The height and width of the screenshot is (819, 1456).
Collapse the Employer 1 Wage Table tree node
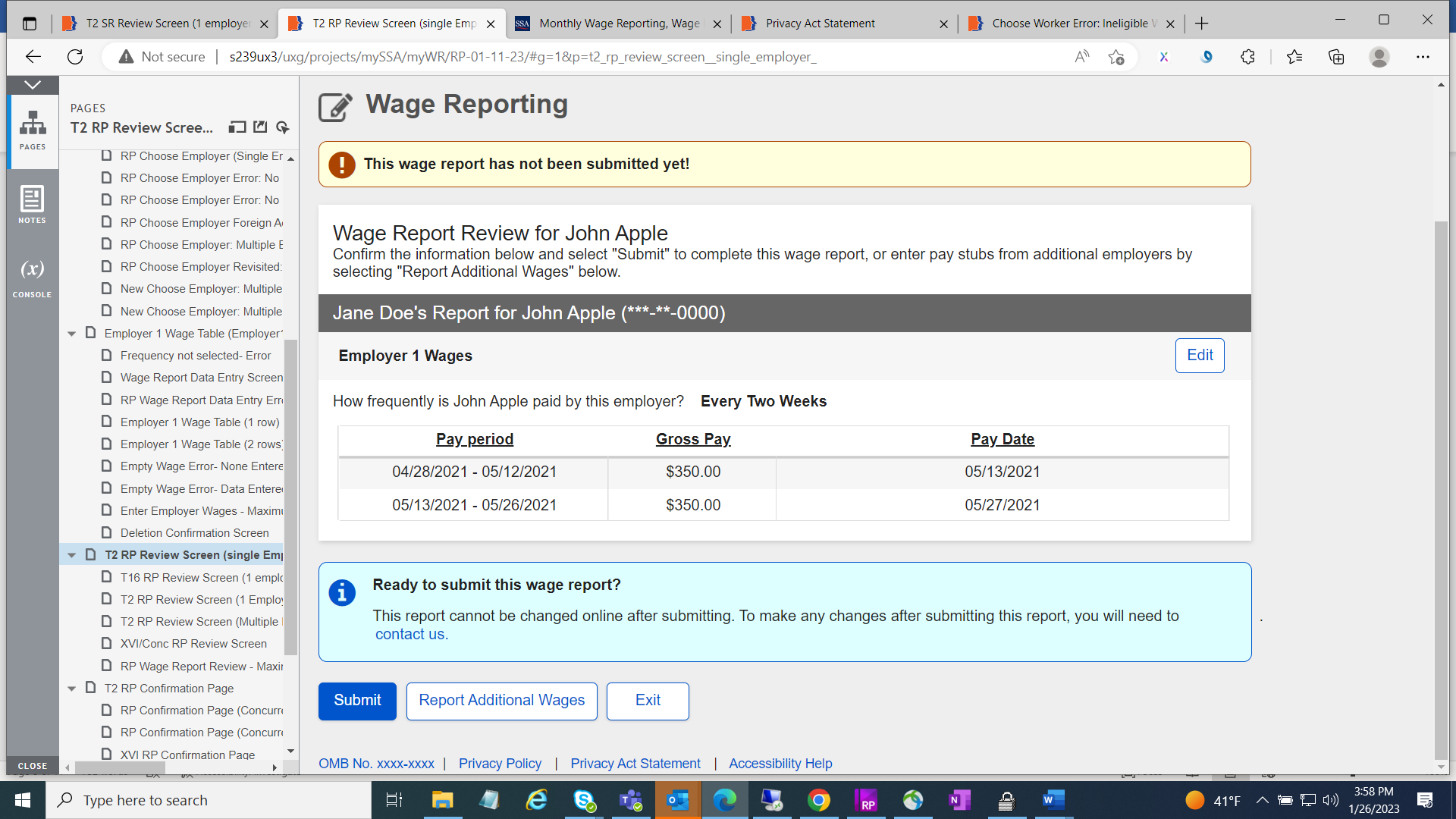72,334
